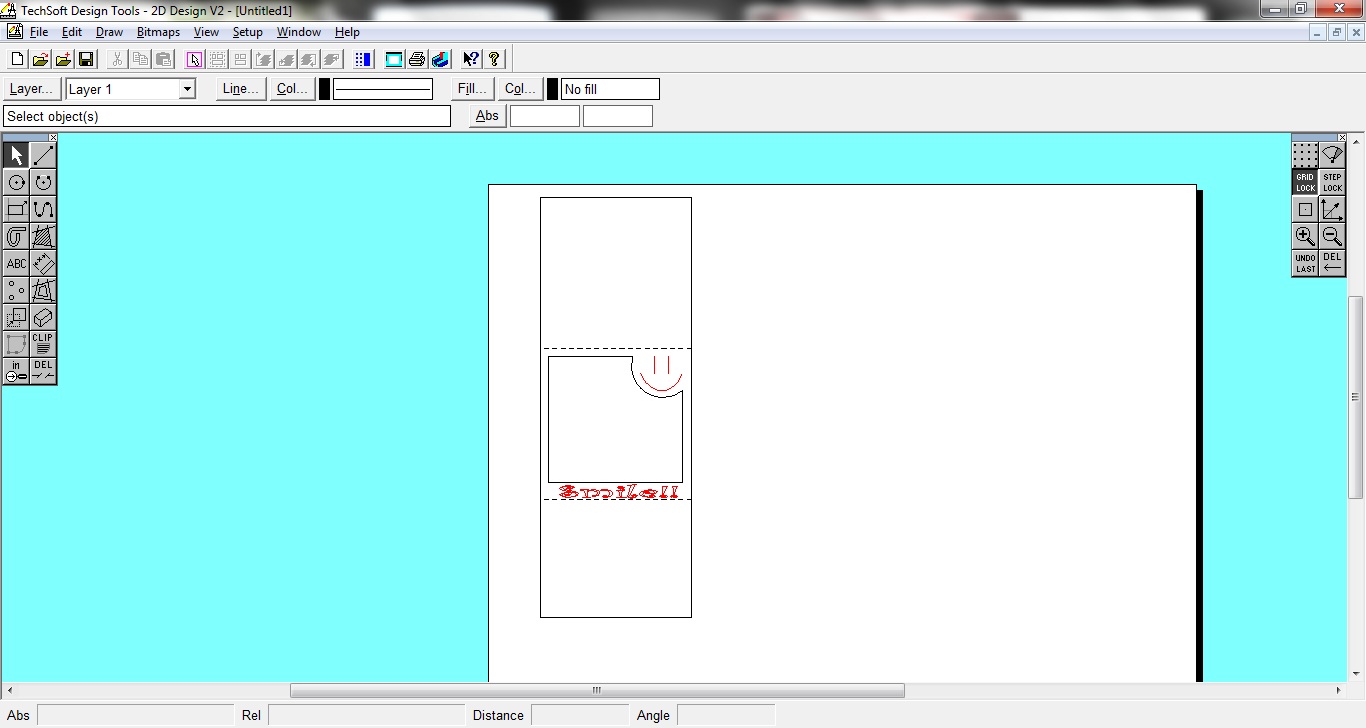This screenshot has height=728, width=1366.
Task: Save the drawing with floppy icon
Action: (x=86, y=59)
